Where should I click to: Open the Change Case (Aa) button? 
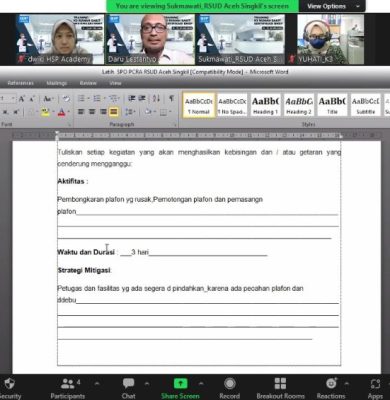tap(48, 99)
